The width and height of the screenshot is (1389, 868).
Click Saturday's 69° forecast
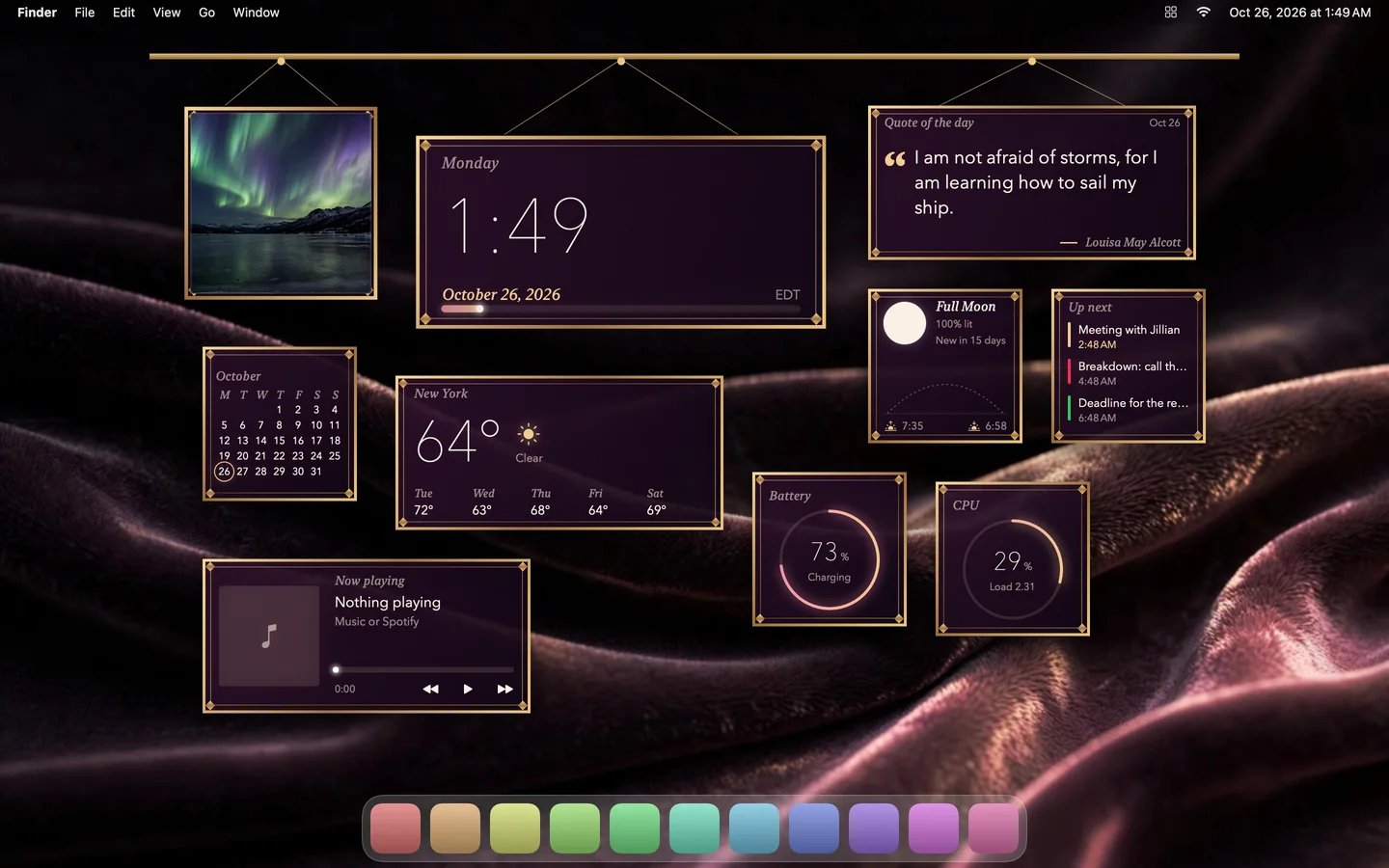(656, 510)
